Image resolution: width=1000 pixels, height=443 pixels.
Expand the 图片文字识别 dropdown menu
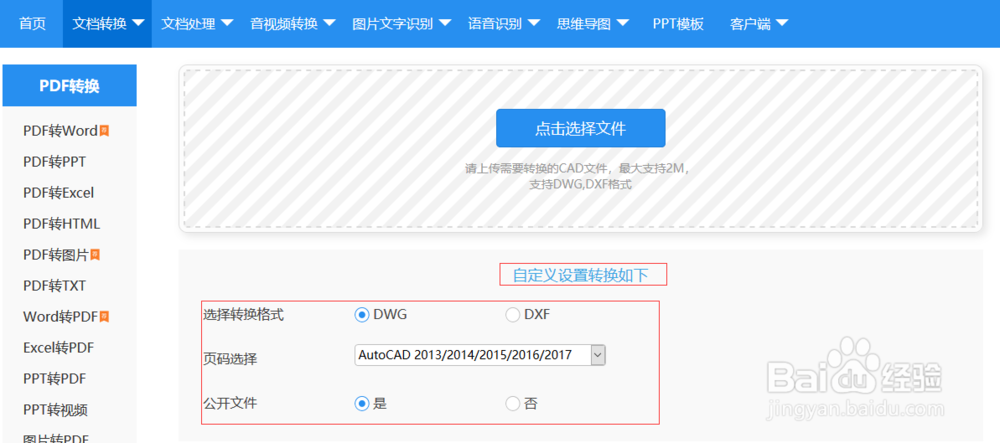tap(402, 24)
